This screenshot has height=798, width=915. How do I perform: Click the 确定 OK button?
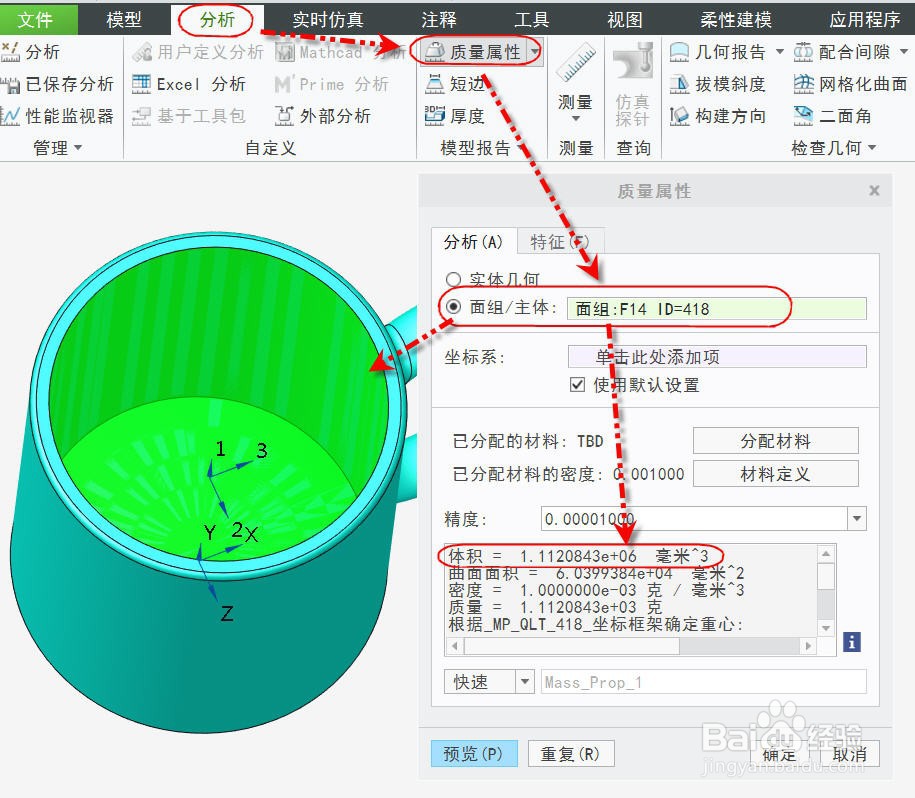click(780, 754)
